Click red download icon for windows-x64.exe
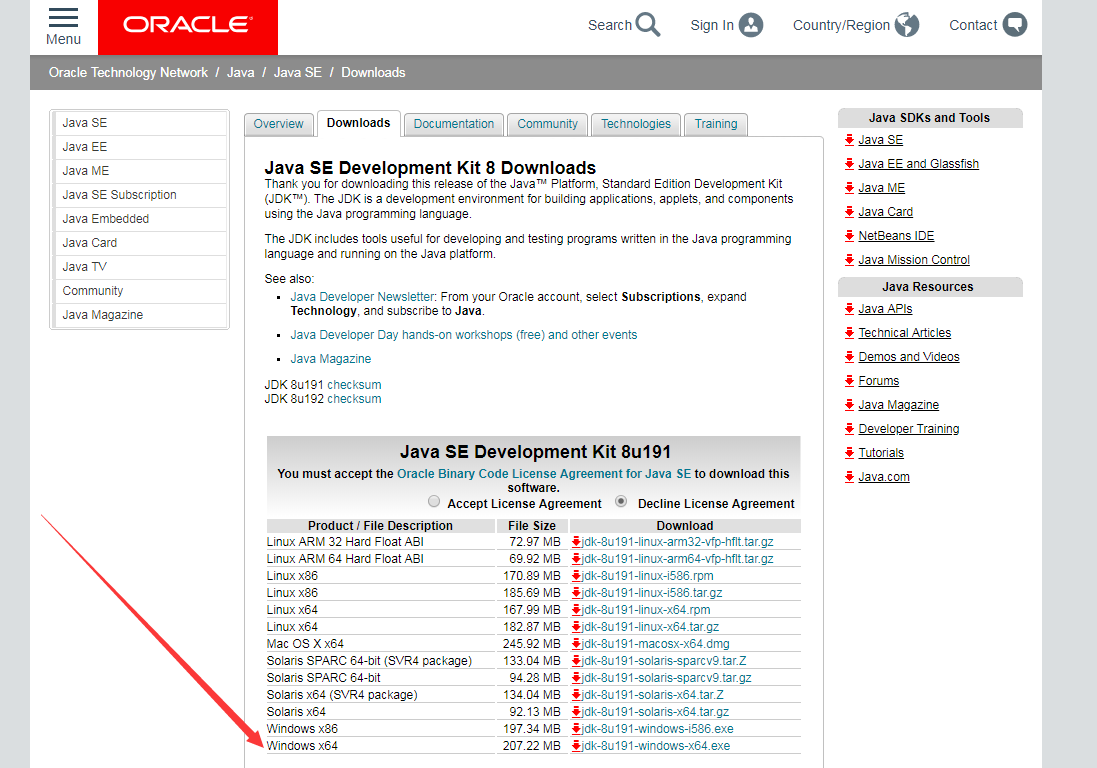Screen dimensions: 1097x768 click(x=576, y=746)
